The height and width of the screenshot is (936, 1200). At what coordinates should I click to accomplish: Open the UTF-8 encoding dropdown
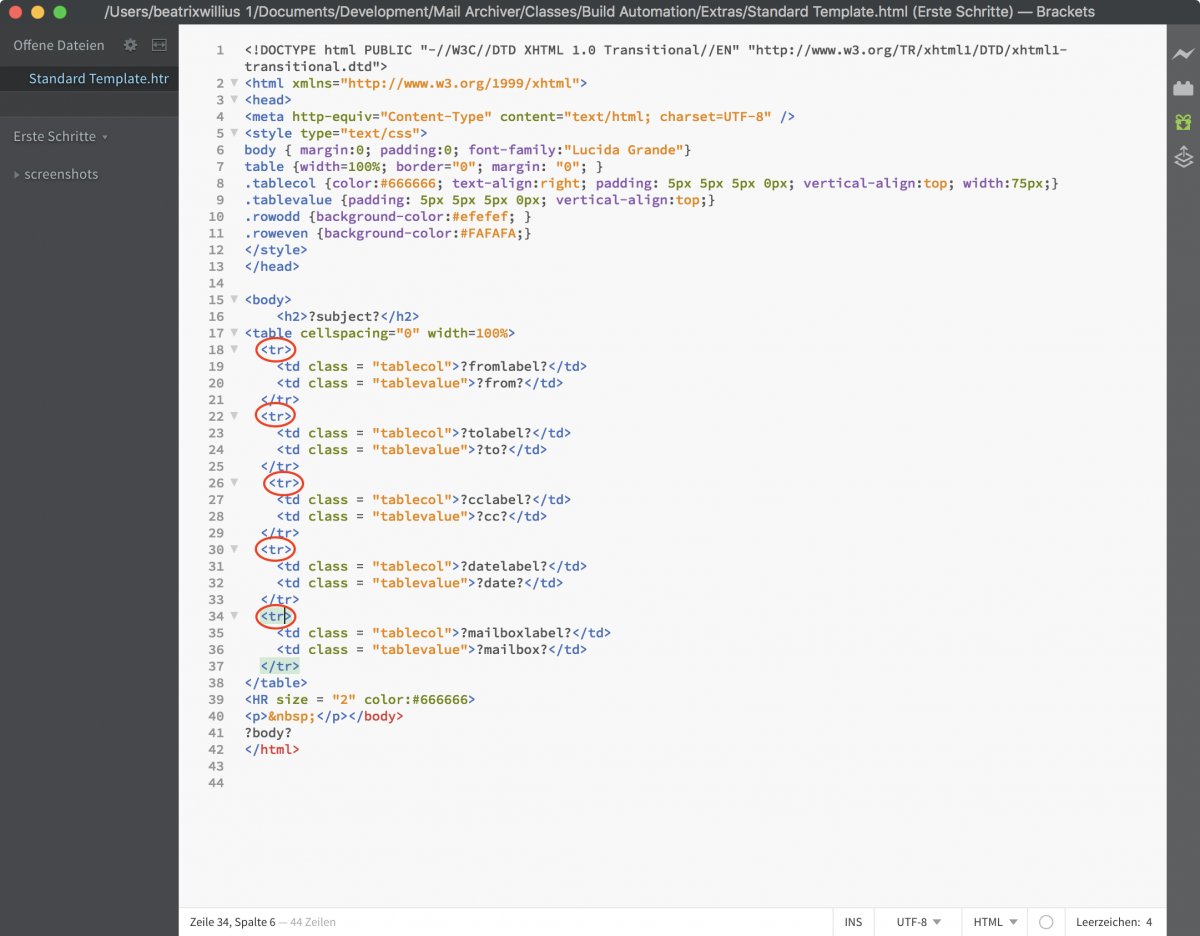pyautogui.click(x=917, y=922)
